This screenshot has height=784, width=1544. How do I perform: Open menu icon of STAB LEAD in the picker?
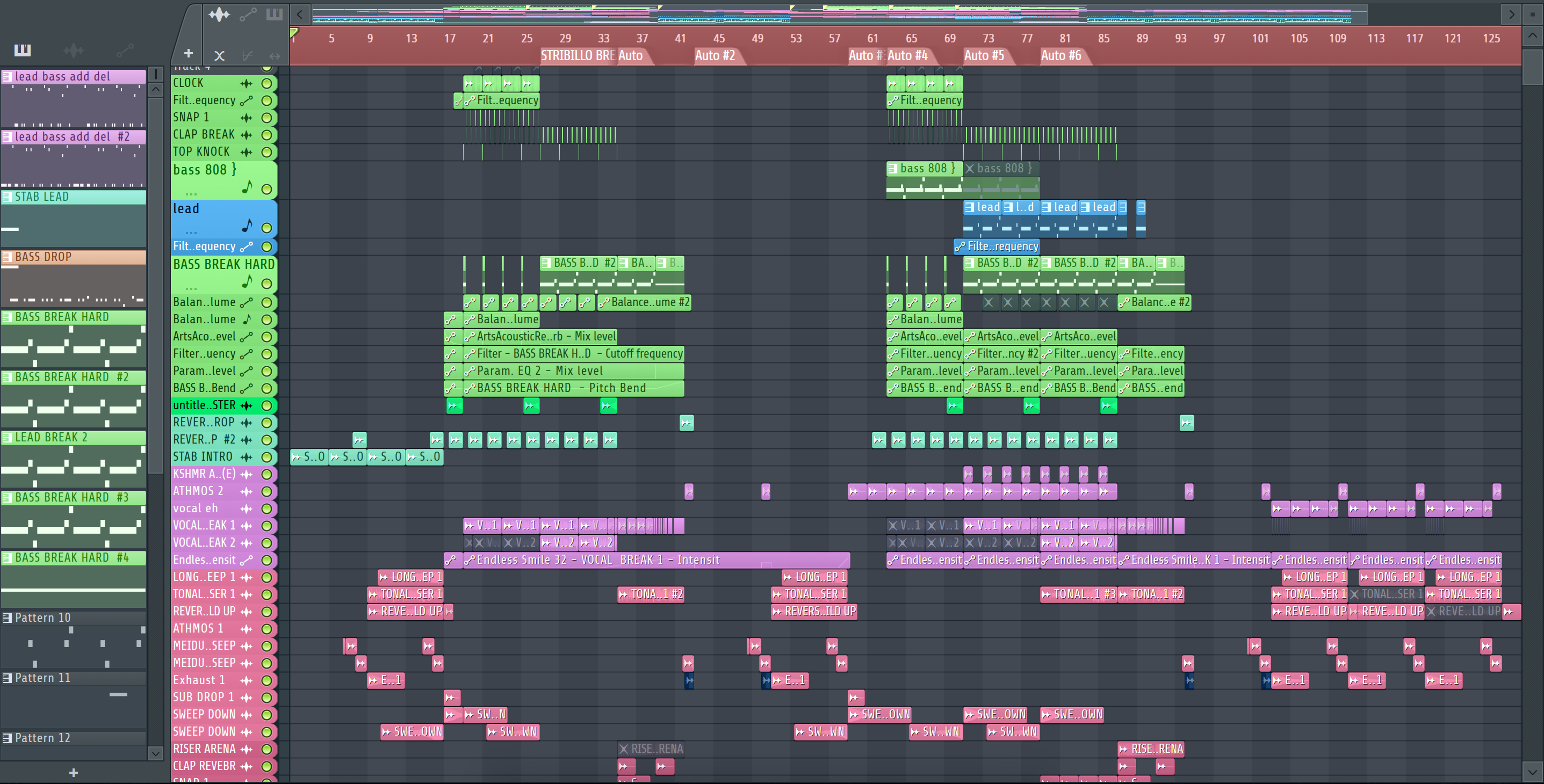click(x=7, y=197)
